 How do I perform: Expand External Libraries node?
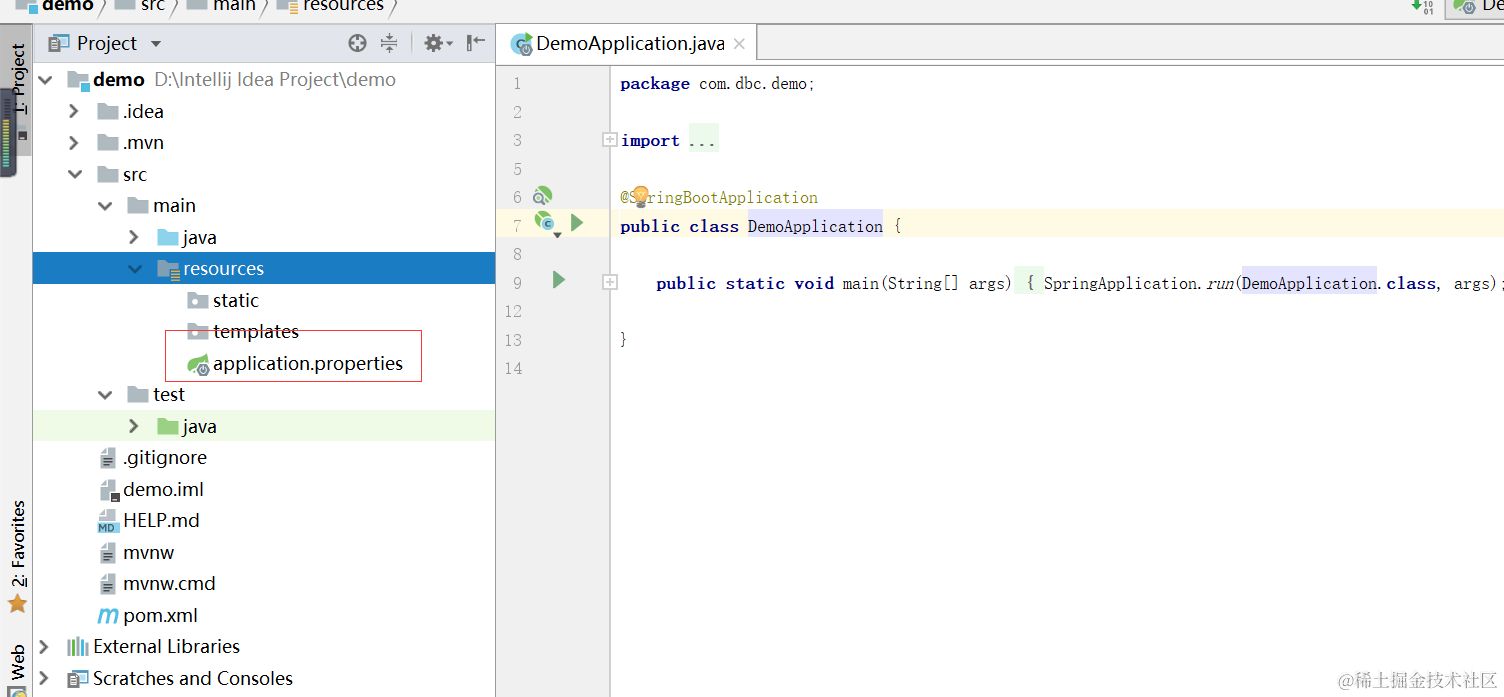44,647
